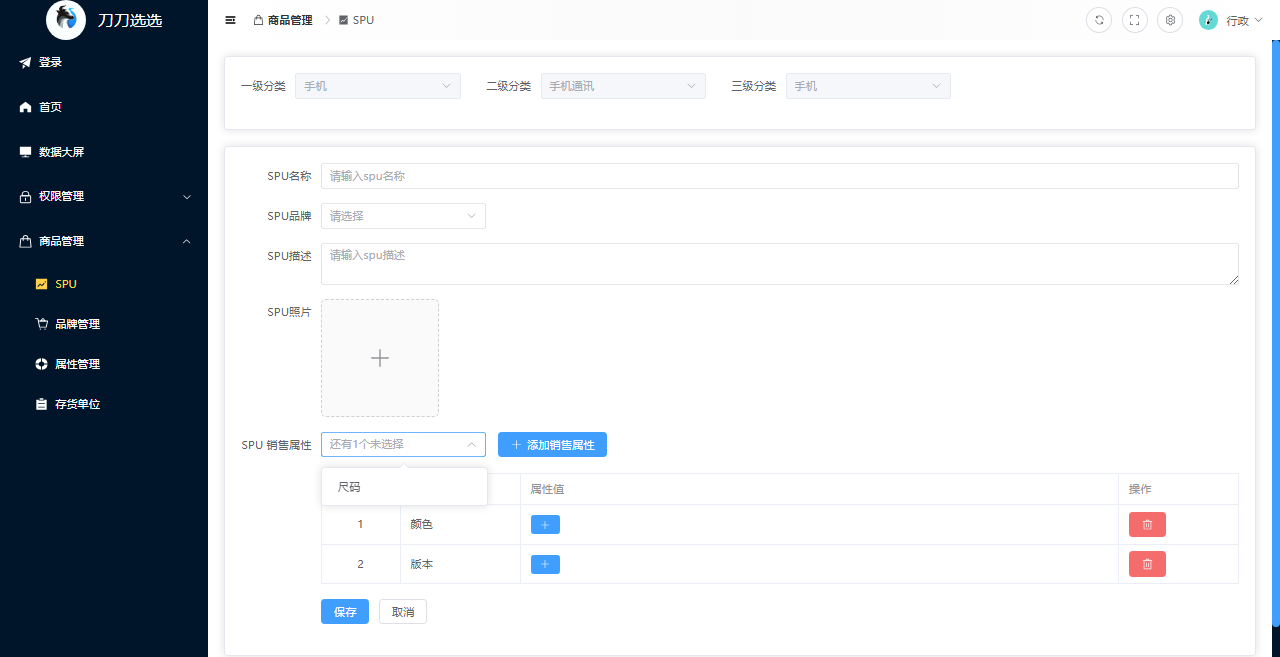1280x657 pixels.
Task: Open the 一级分类 dropdown
Action: tap(378, 86)
